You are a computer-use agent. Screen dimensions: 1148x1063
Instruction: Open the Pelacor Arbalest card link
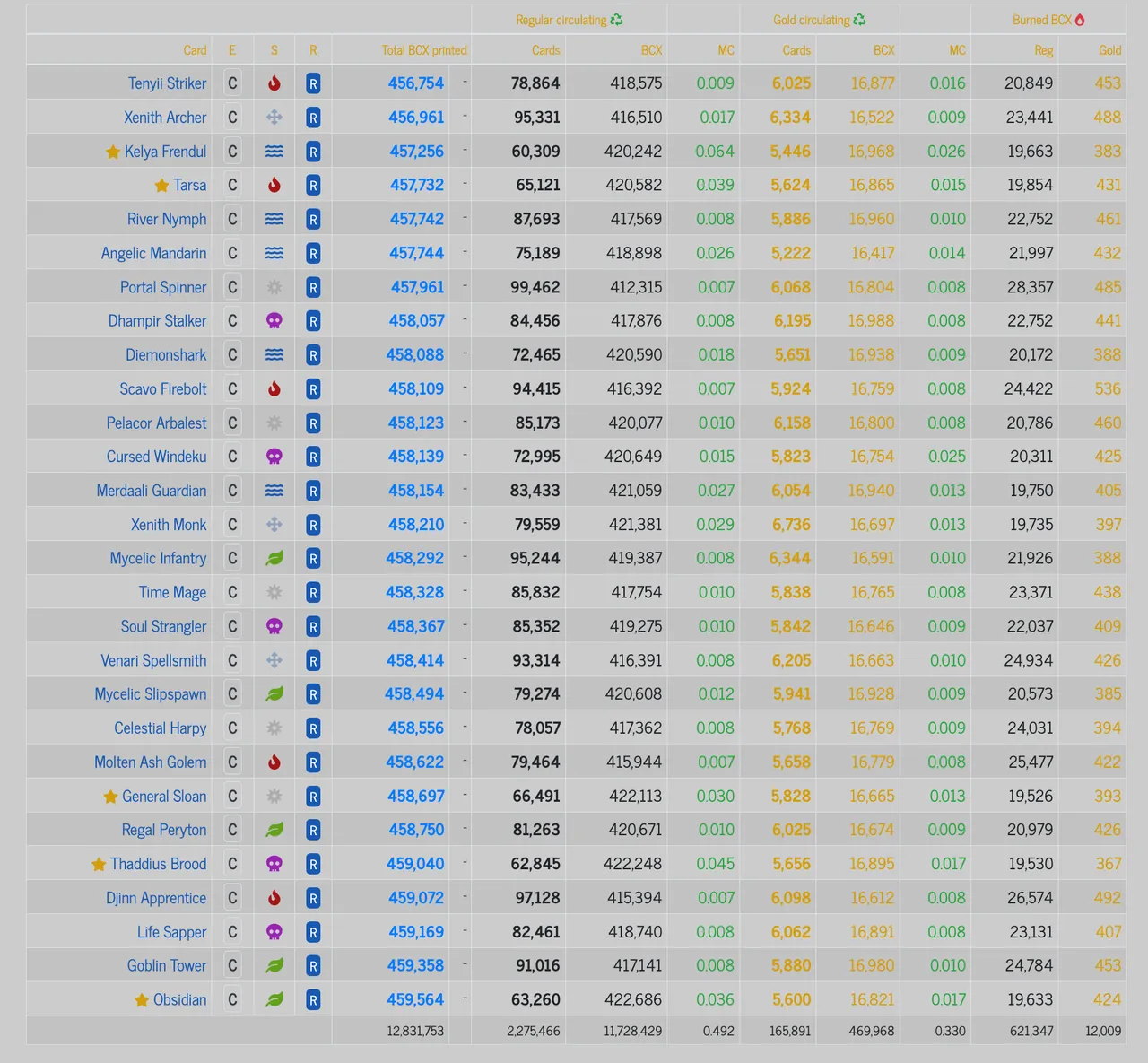(x=156, y=423)
